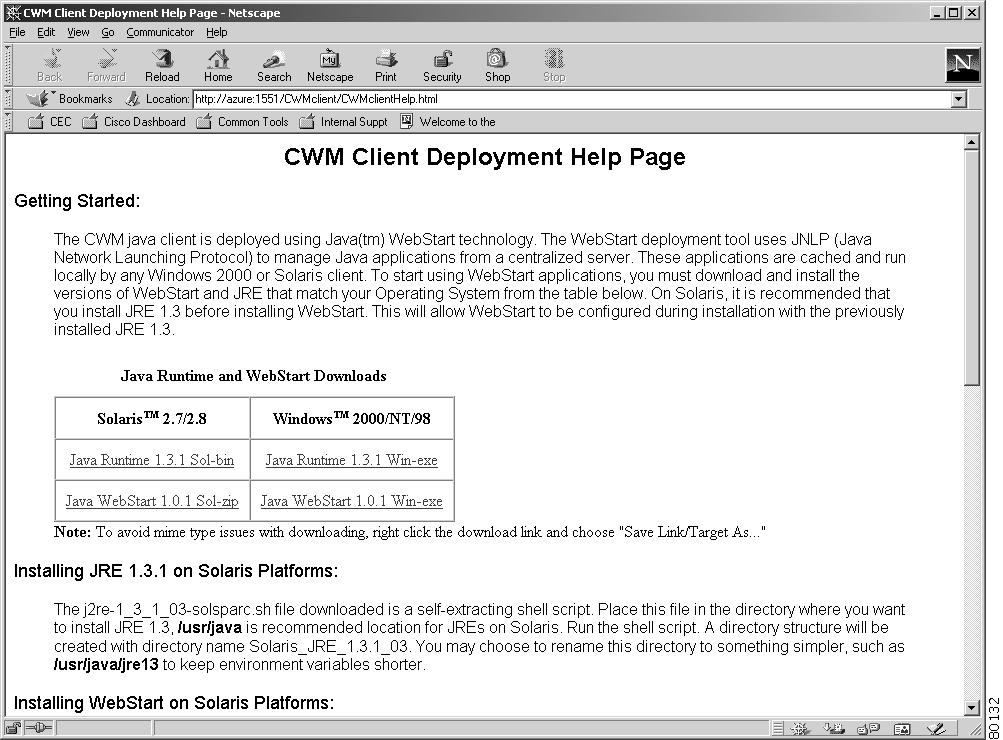
Task: Download Java WebStart 1.0.1 Win-exe
Action: [351, 501]
